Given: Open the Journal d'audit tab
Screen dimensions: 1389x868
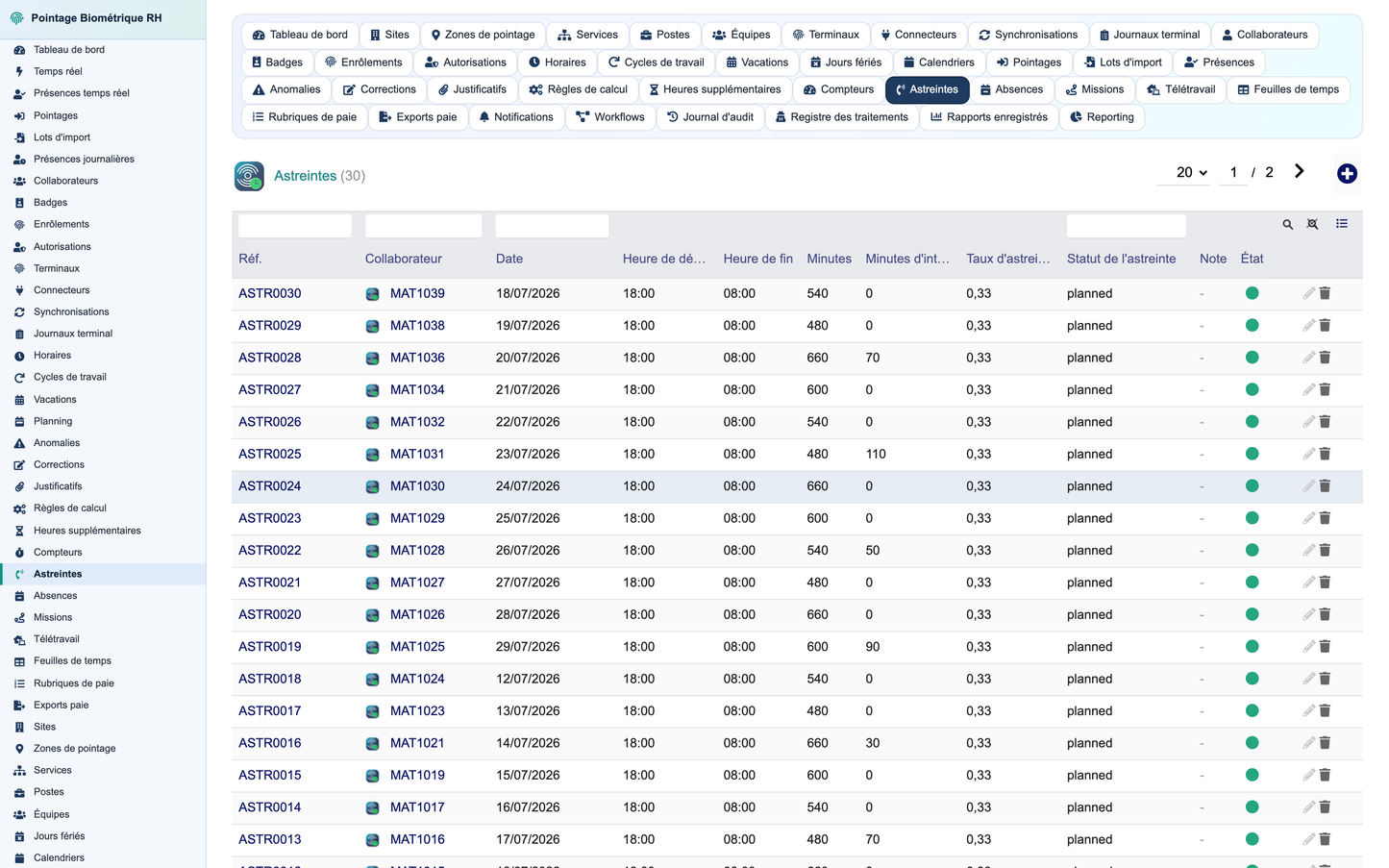Looking at the screenshot, I should pyautogui.click(x=710, y=117).
